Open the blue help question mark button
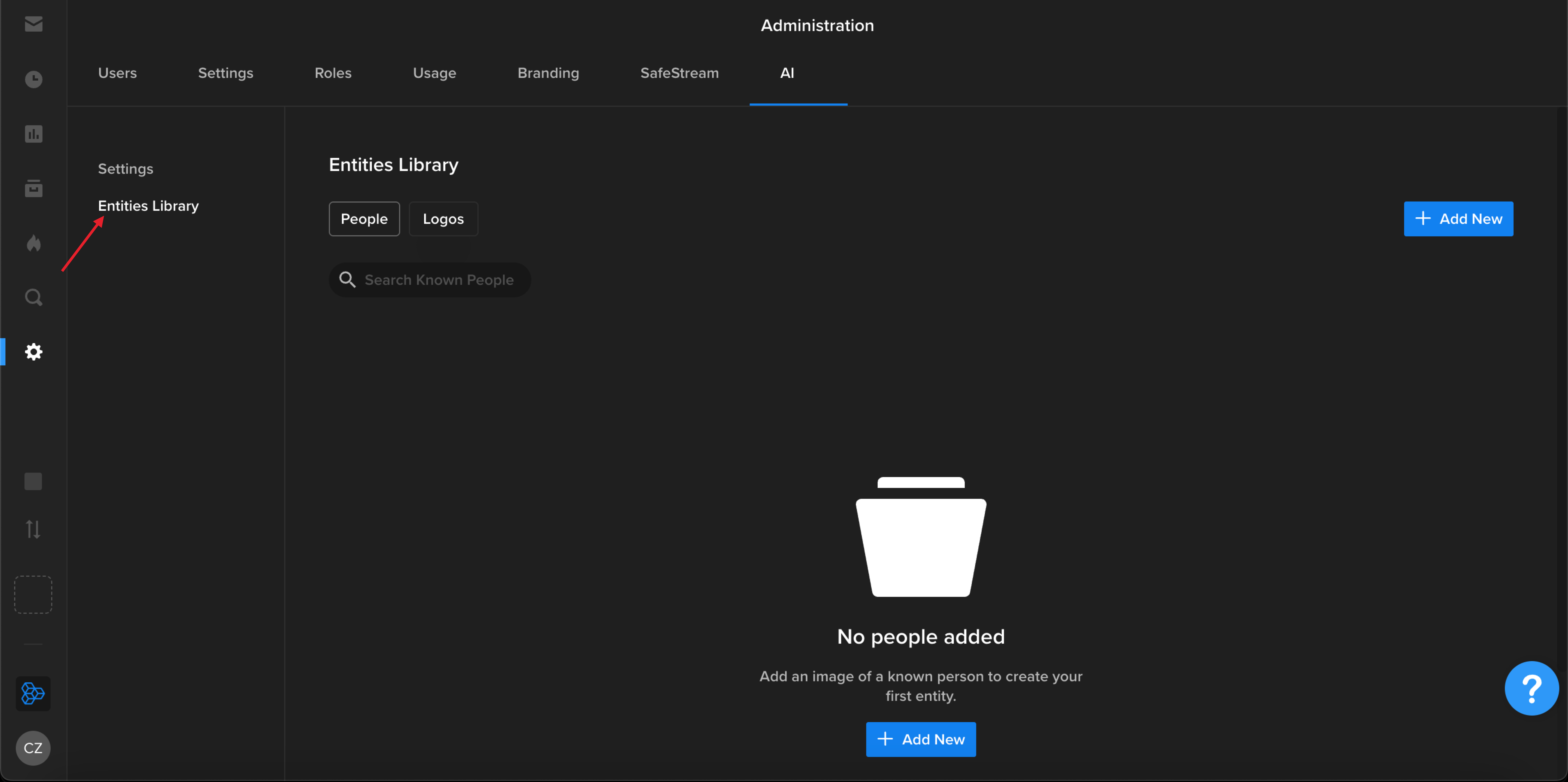 (x=1532, y=688)
